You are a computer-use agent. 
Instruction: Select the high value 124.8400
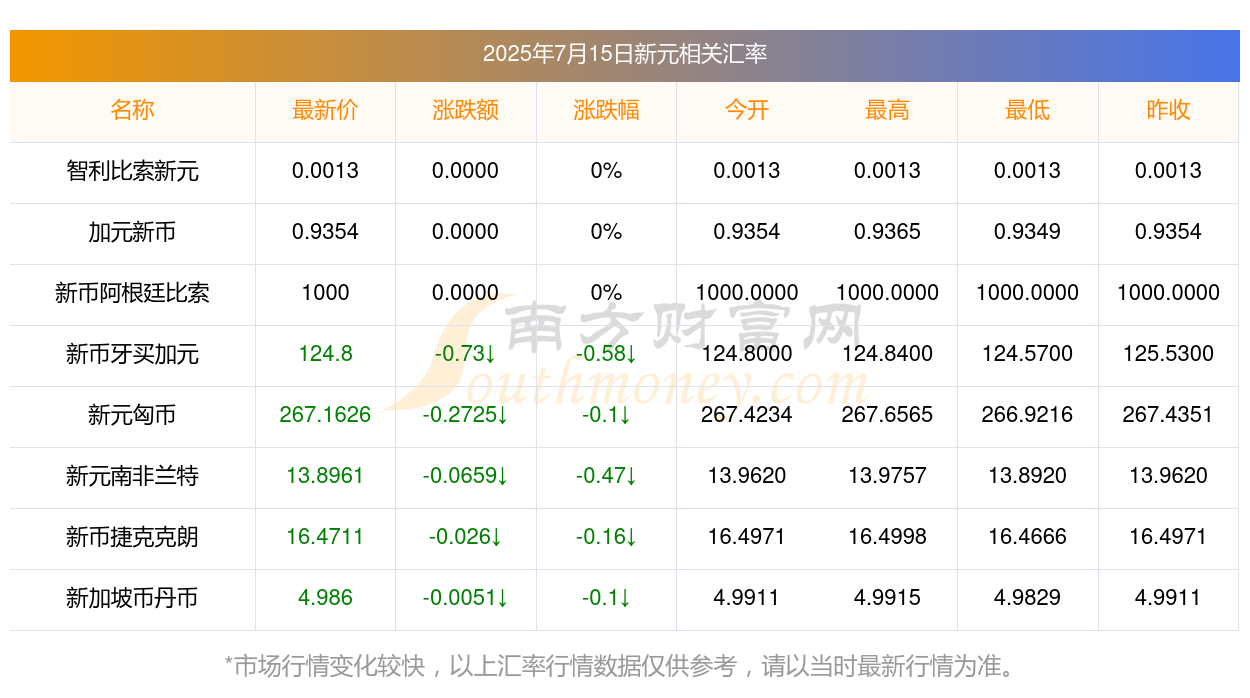[887, 354]
